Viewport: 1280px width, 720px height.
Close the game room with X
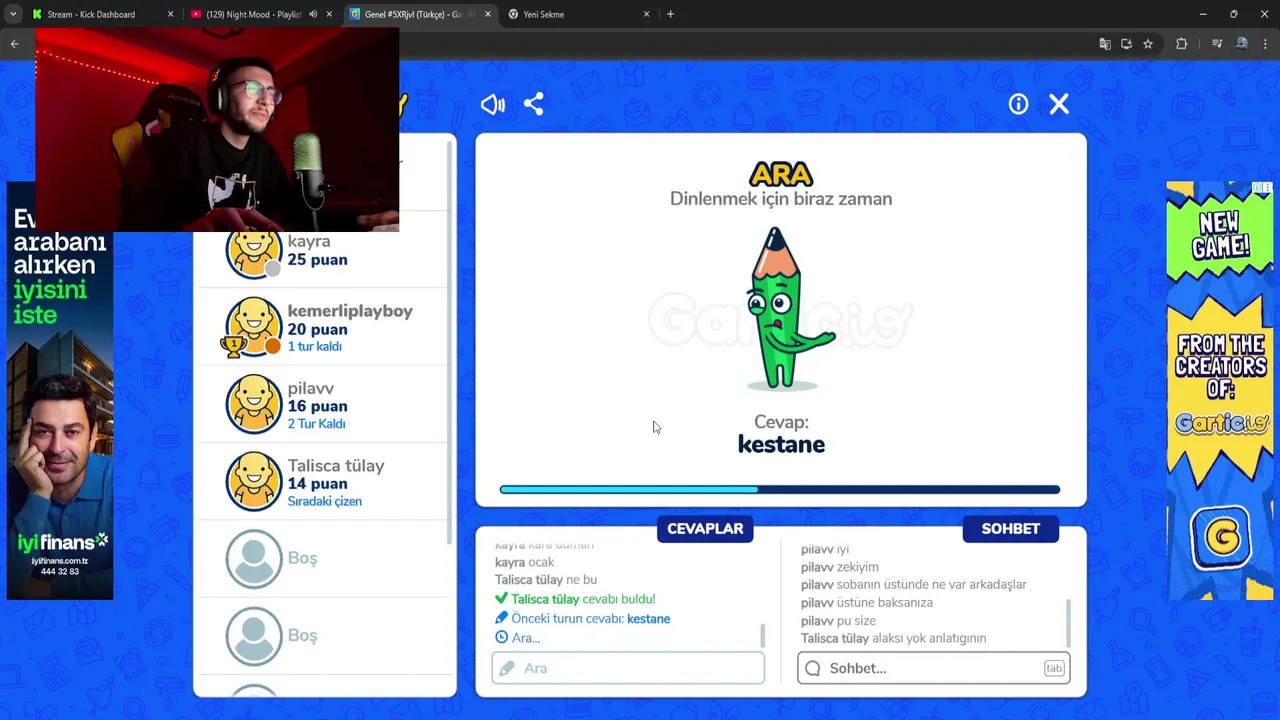(1059, 104)
